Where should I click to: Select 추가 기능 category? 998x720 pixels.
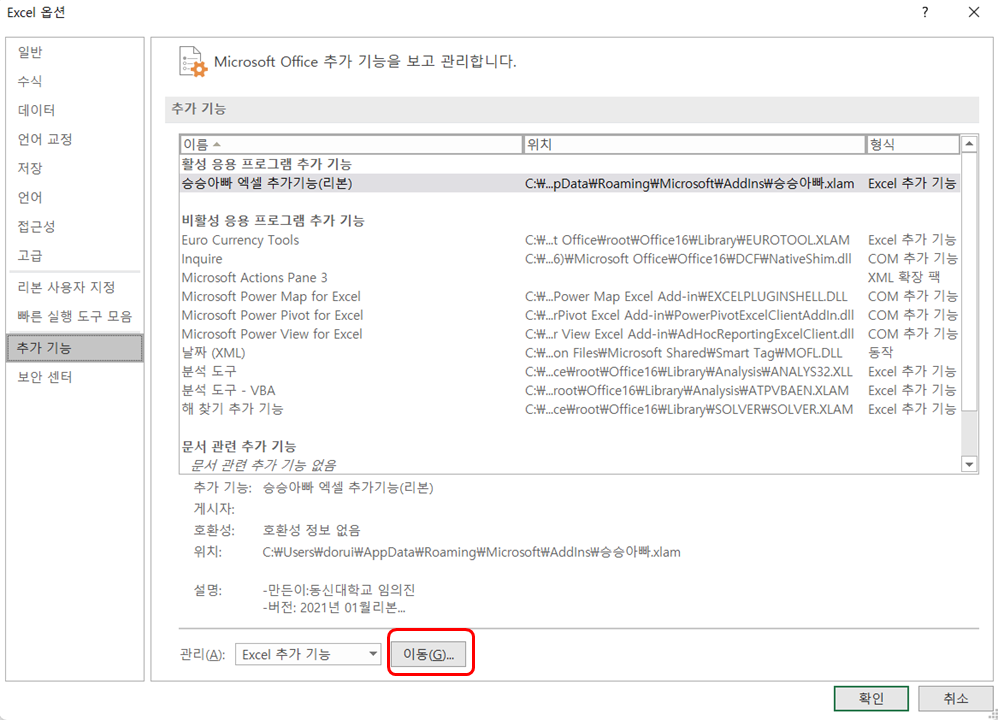tap(74, 348)
